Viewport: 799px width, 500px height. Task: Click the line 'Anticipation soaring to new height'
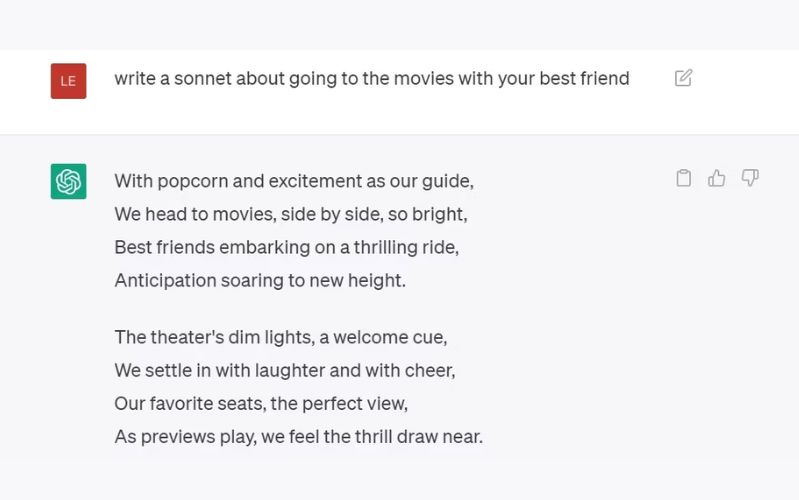tap(260, 280)
